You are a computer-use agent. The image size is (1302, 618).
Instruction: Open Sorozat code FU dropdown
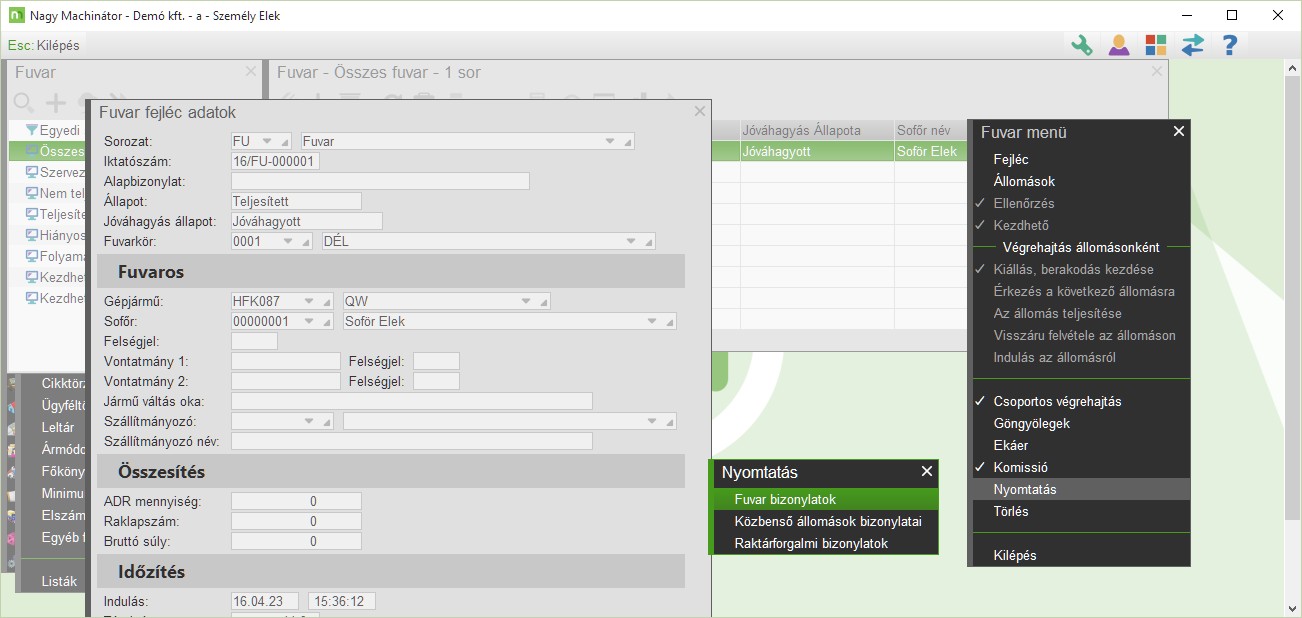pos(267,141)
